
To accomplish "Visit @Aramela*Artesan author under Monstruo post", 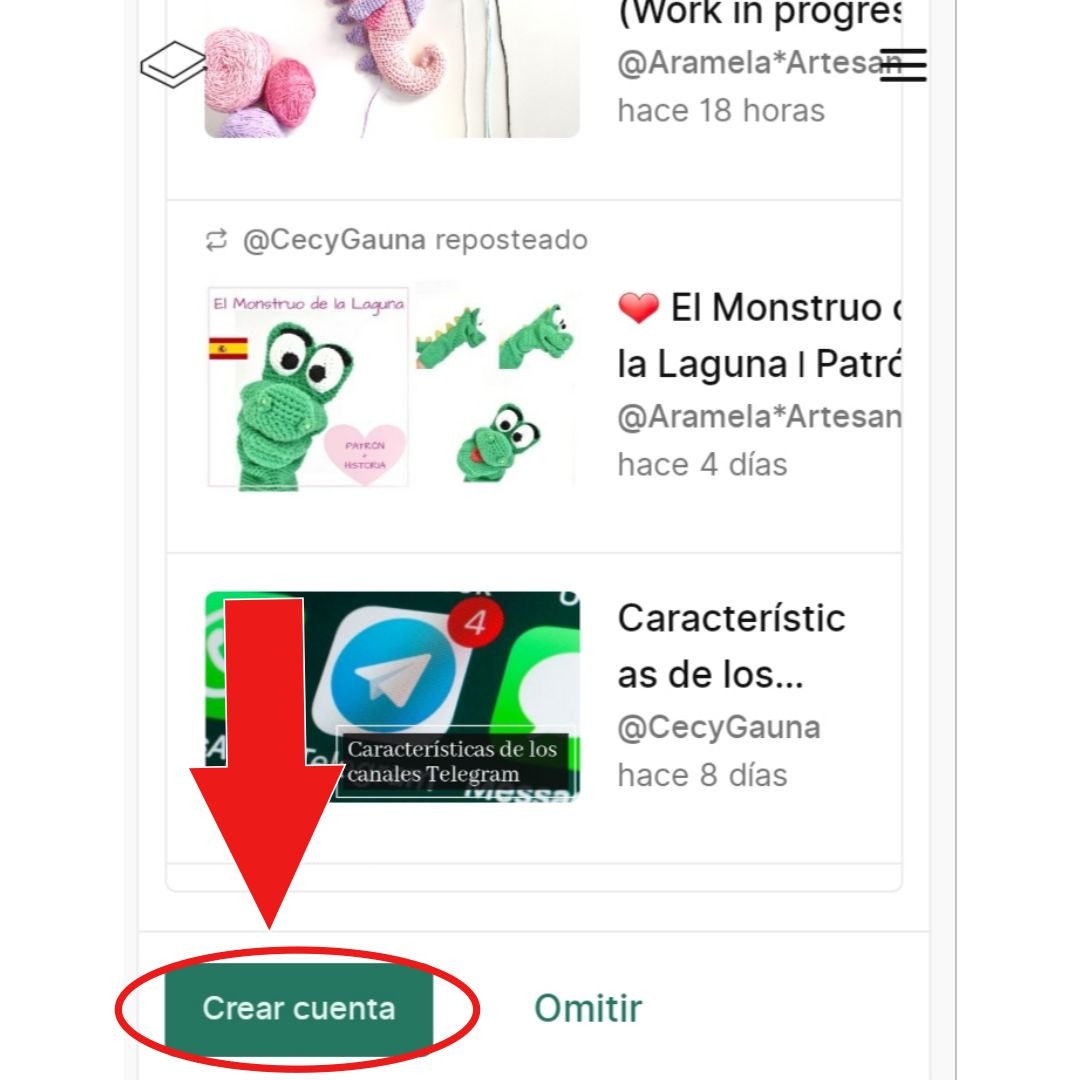I will 760,417.
